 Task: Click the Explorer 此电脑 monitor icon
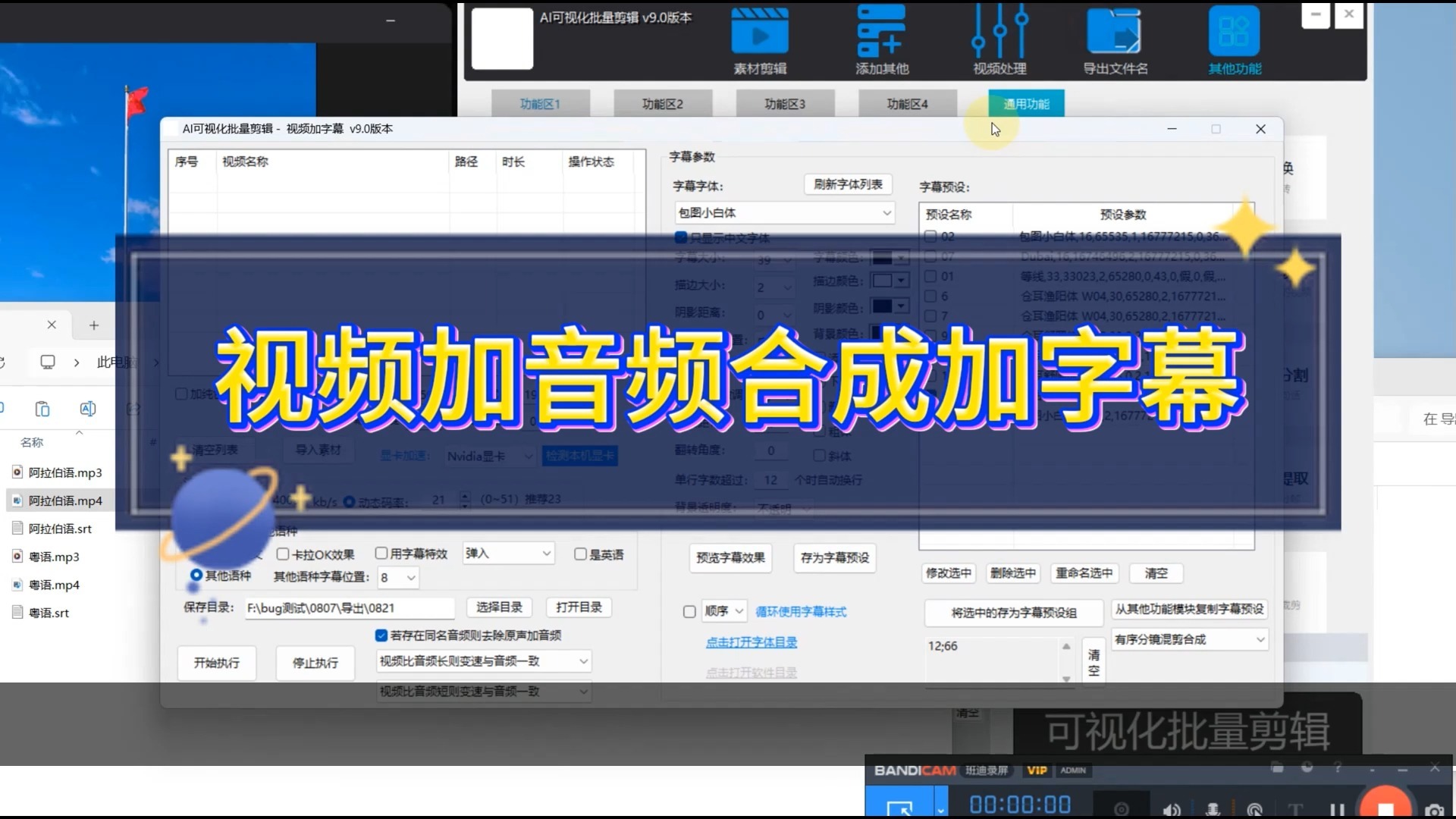(48, 362)
